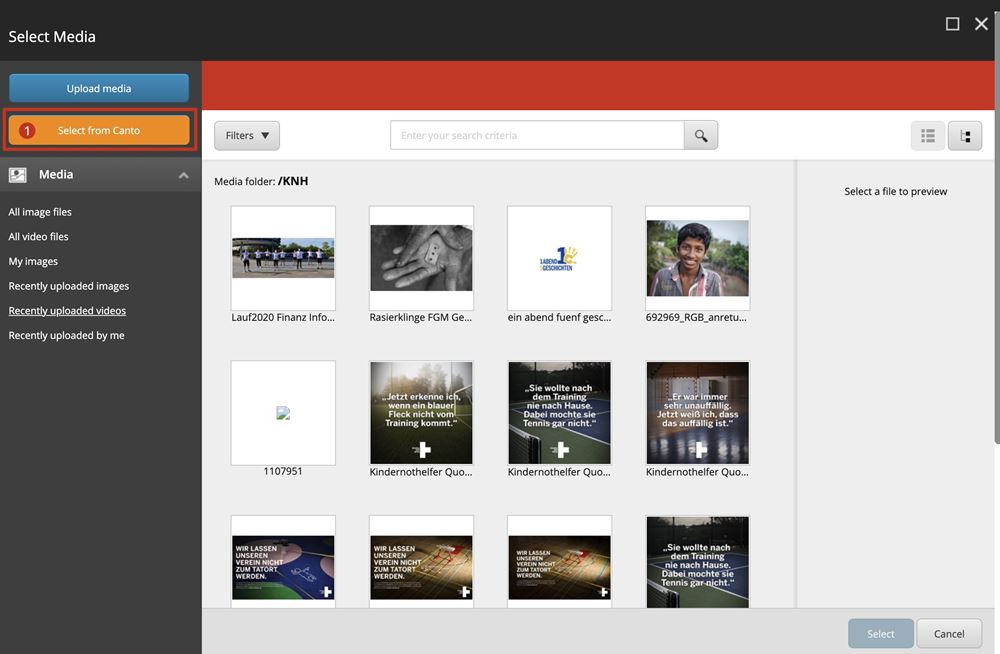This screenshot has height=654, width=1000.
Task: Choose Select from Canto button
Action: [99, 131]
